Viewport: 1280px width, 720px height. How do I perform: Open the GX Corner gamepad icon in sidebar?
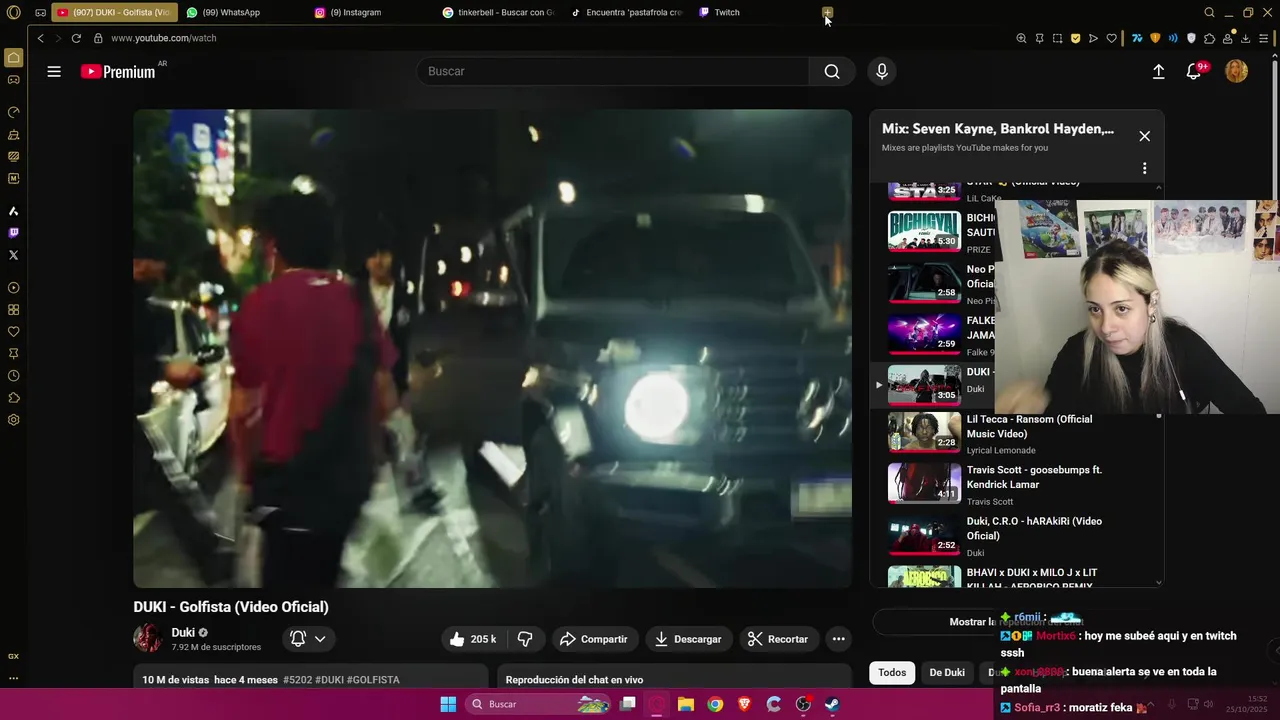coord(13,80)
